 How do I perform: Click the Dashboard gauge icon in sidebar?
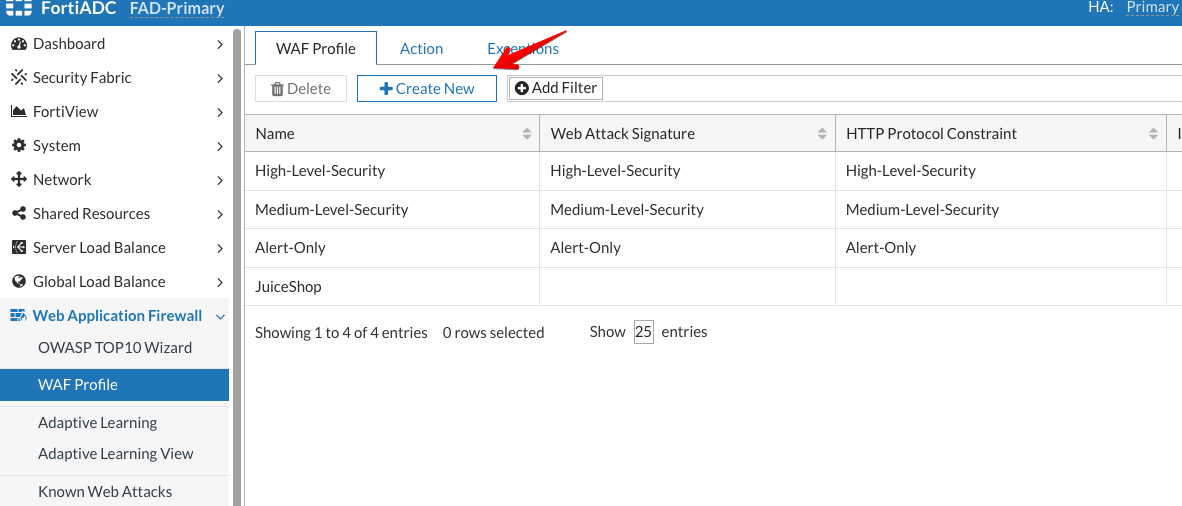(x=18, y=44)
